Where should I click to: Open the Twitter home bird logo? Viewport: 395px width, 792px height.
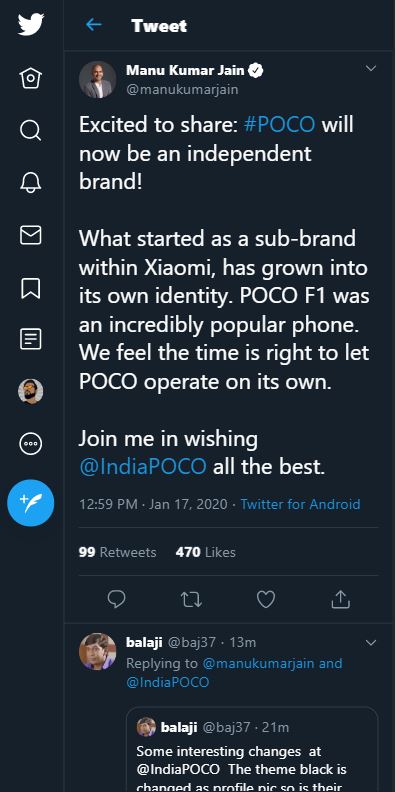[x=31, y=24]
